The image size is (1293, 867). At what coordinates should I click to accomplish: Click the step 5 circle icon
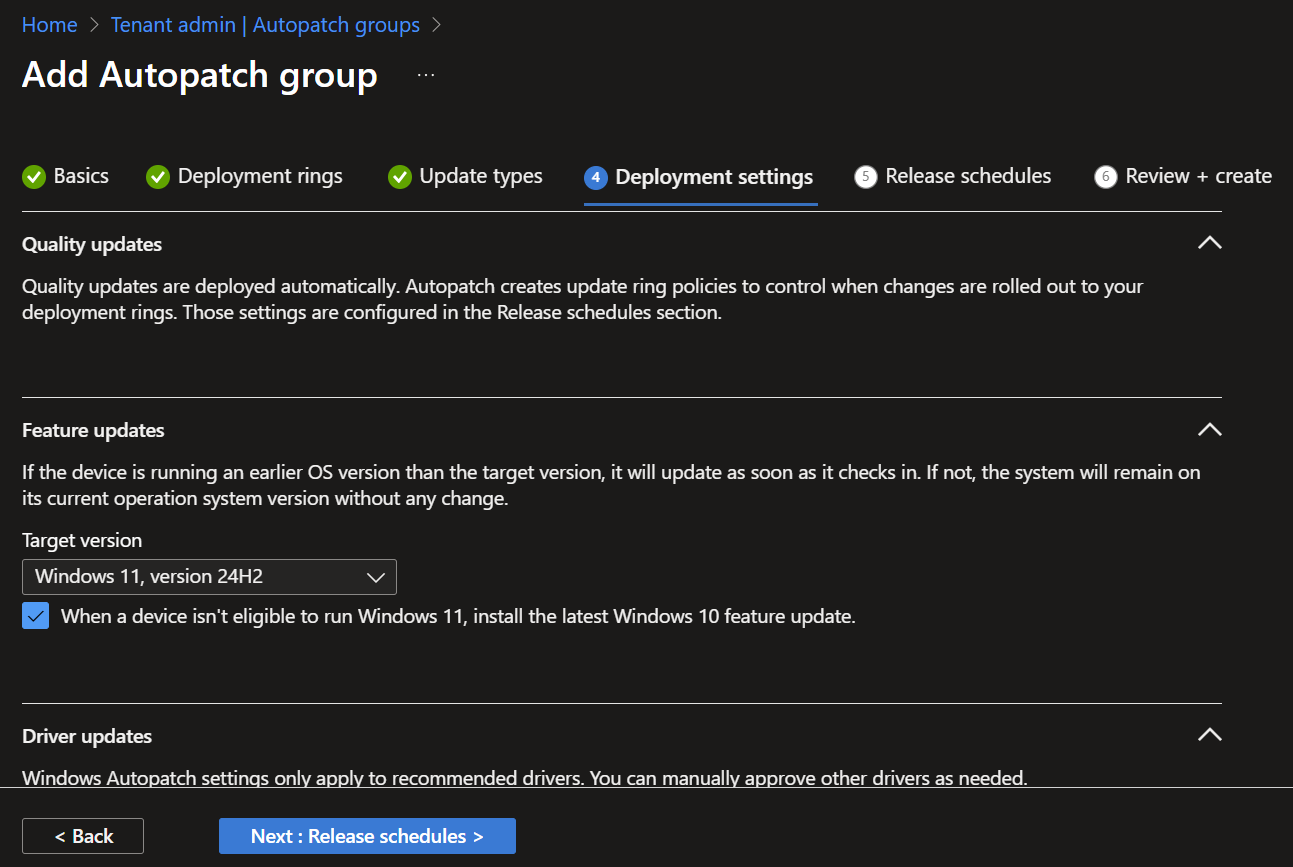tap(866, 177)
